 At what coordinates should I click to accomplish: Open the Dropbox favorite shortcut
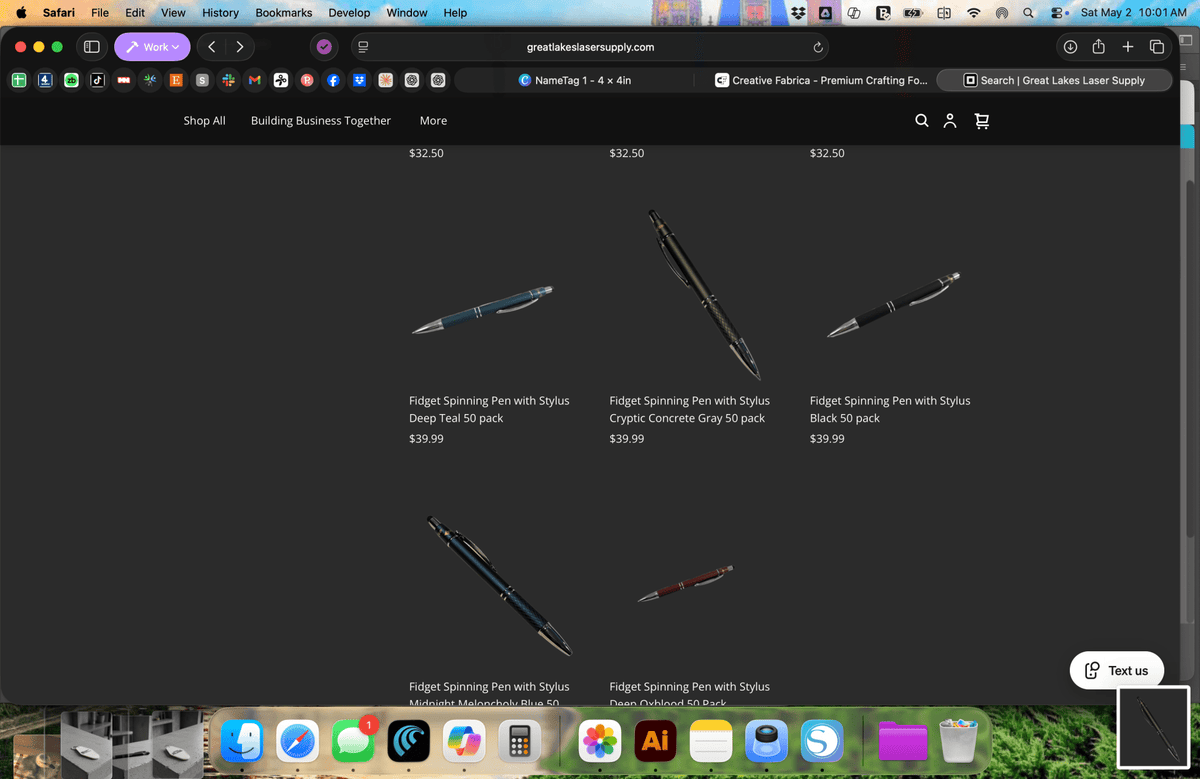(x=359, y=80)
